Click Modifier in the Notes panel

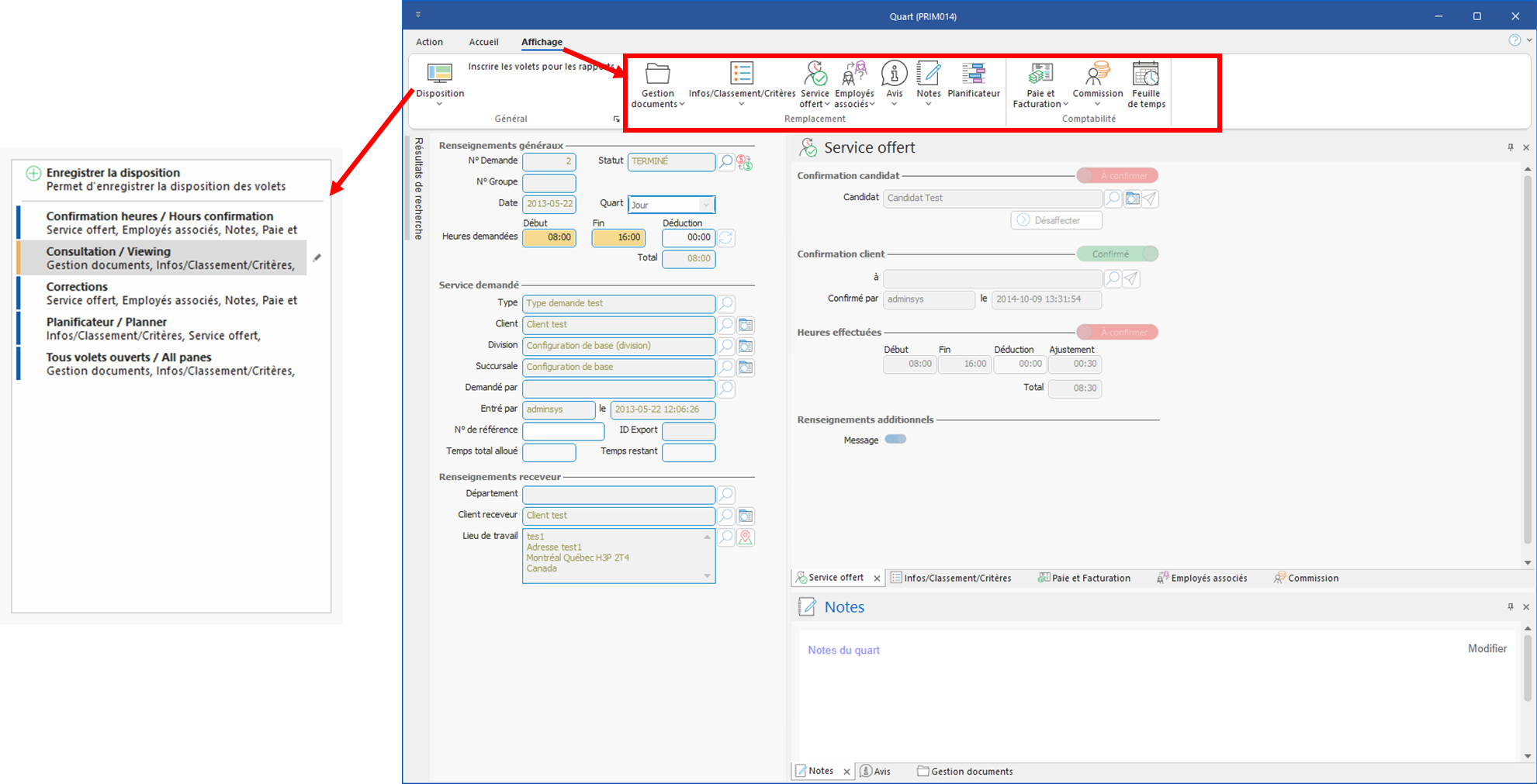pyautogui.click(x=1487, y=648)
